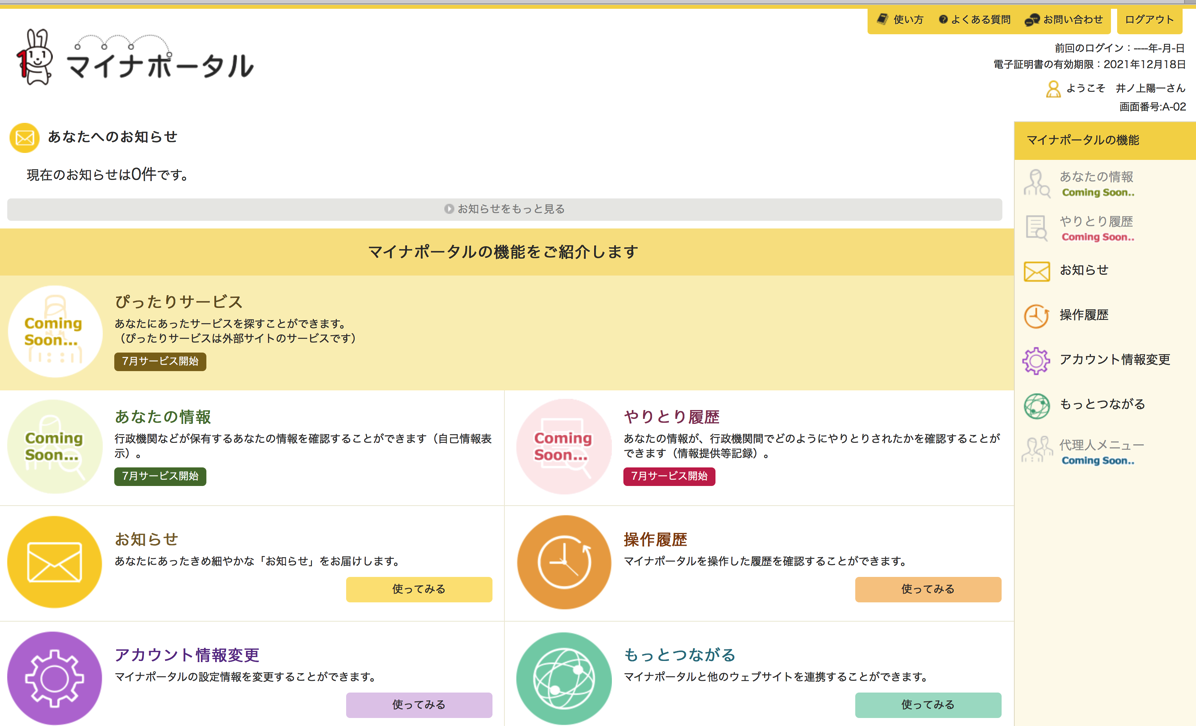
Task: Click the user name 井ノ上陽一さん
Action: click(x=1150, y=88)
